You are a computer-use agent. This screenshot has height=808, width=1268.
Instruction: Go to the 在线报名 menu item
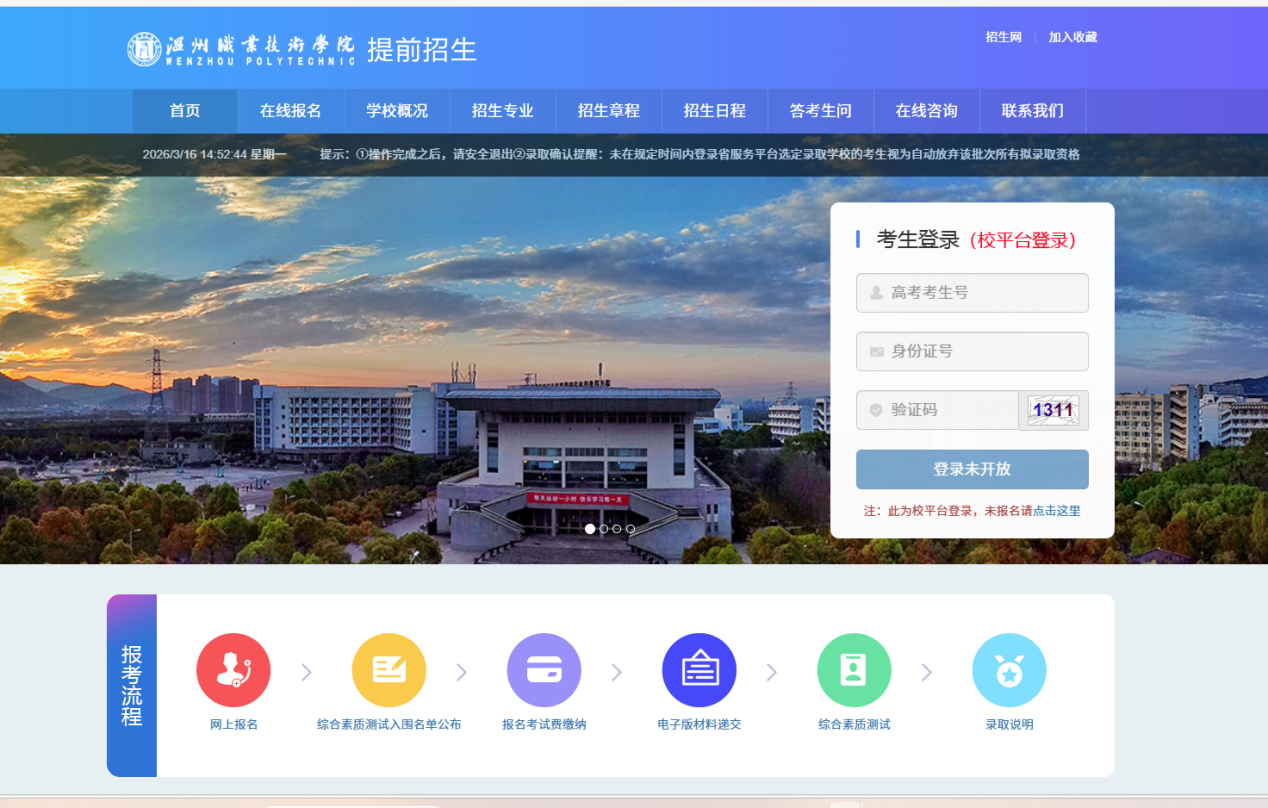291,111
